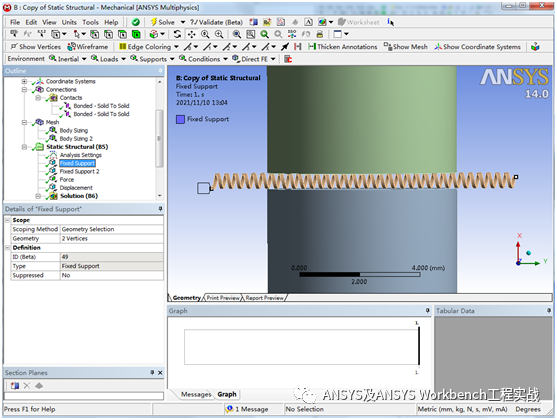This screenshot has width=557, height=420.
Task: Click Validate (Beta) button
Action: (216, 22)
